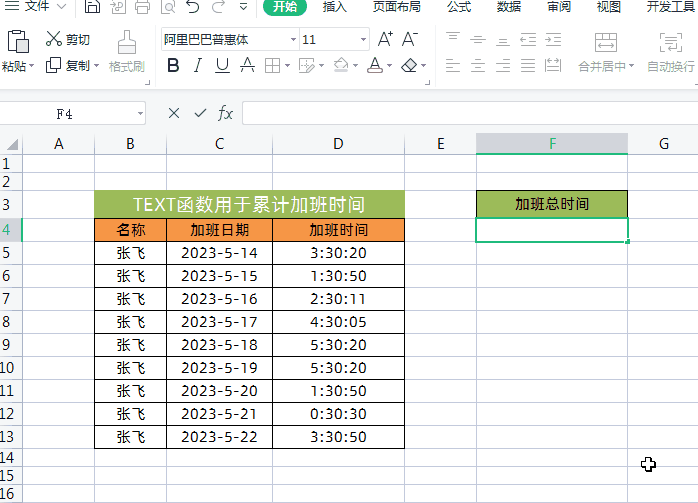Image resolution: width=698 pixels, height=503 pixels.
Task: Select column D header
Action: [338, 144]
